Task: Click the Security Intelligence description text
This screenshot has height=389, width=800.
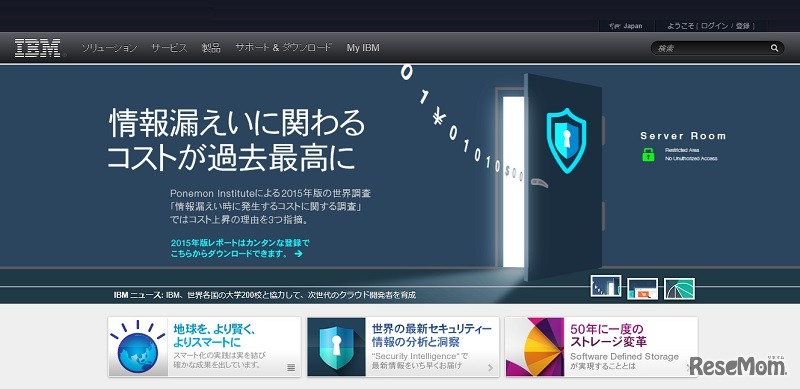Action: click(x=420, y=360)
